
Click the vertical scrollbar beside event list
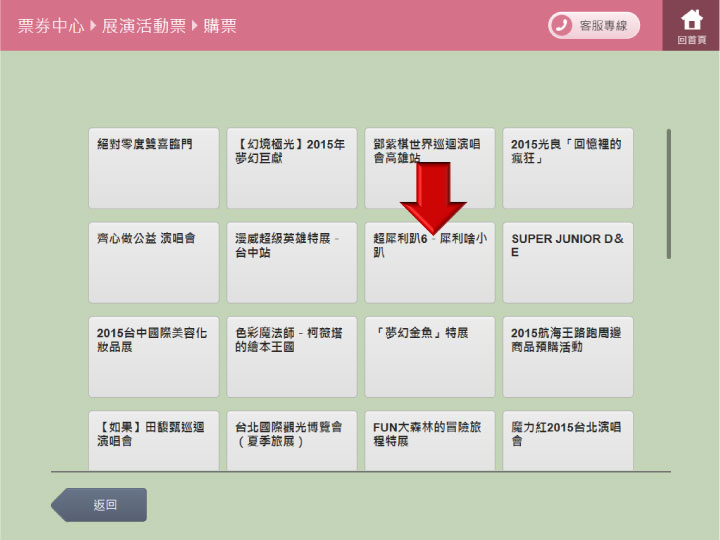point(668,194)
